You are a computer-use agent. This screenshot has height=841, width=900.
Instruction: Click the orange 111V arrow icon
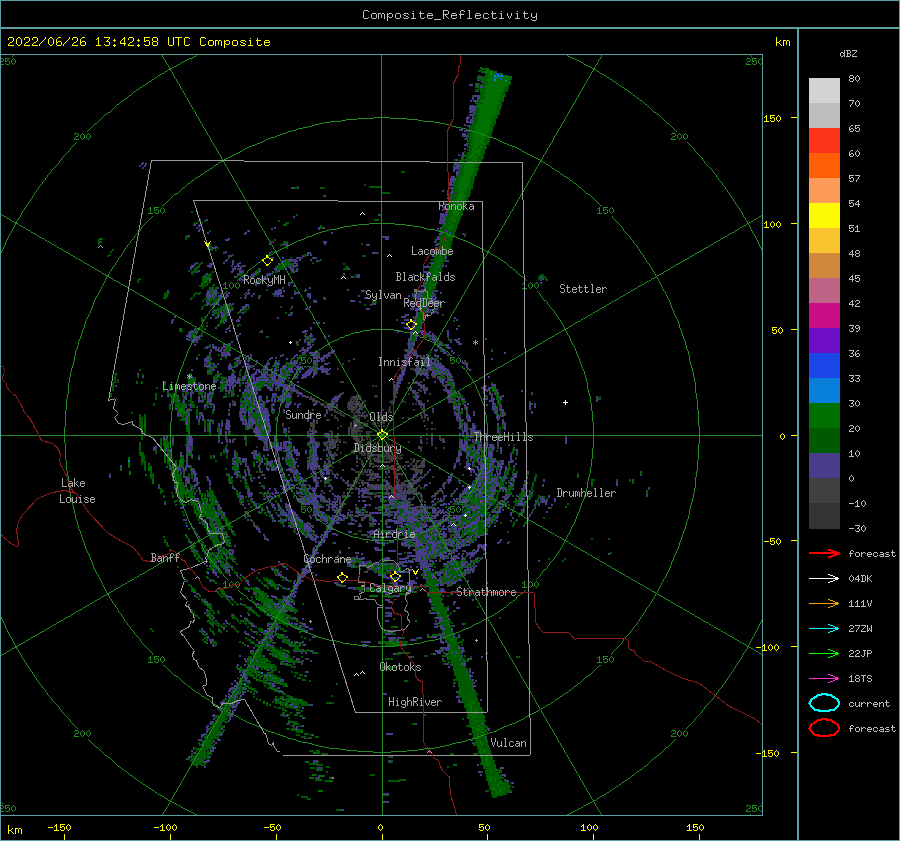click(x=824, y=603)
